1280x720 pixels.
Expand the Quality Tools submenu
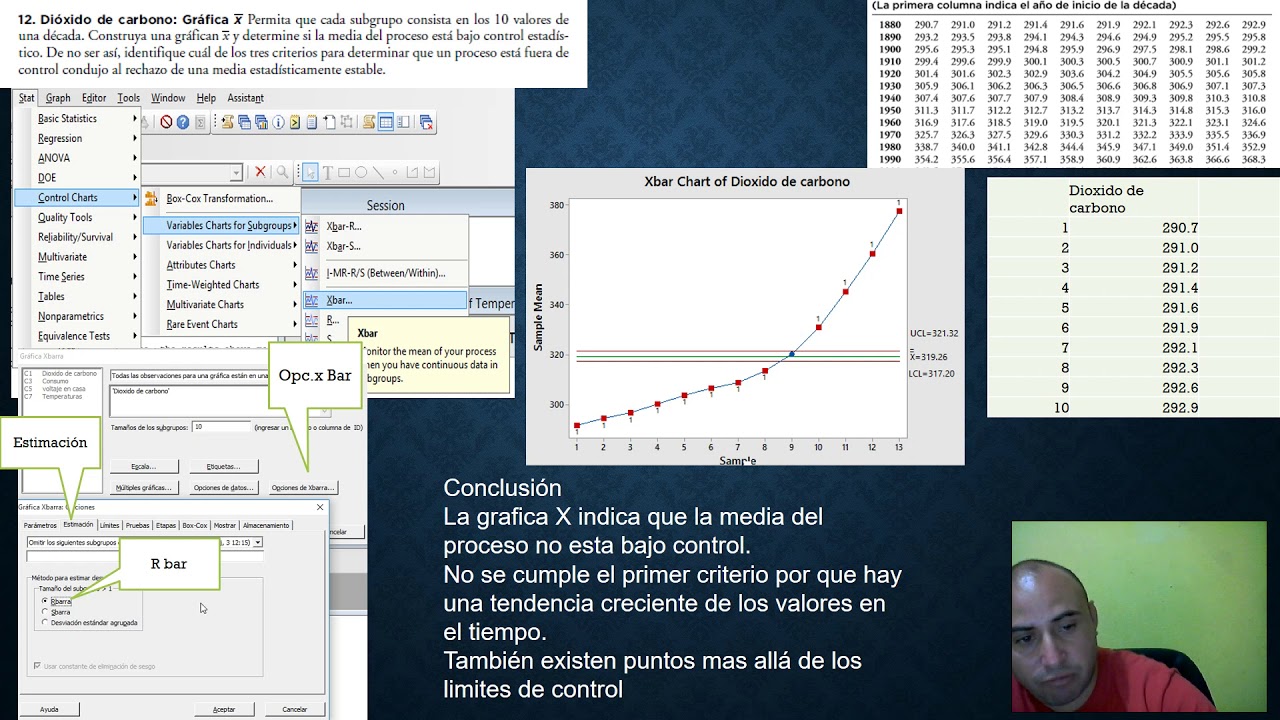tap(134, 217)
